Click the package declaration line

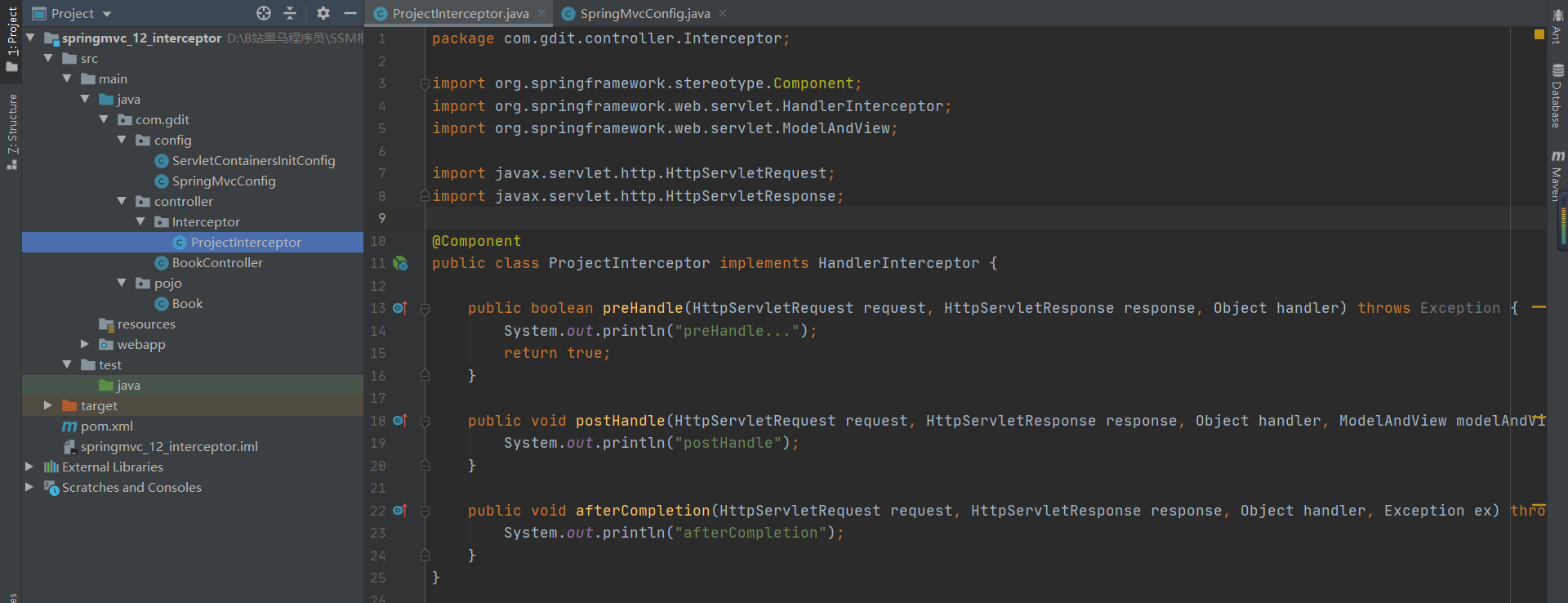pyautogui.click(x=611, y=38)
